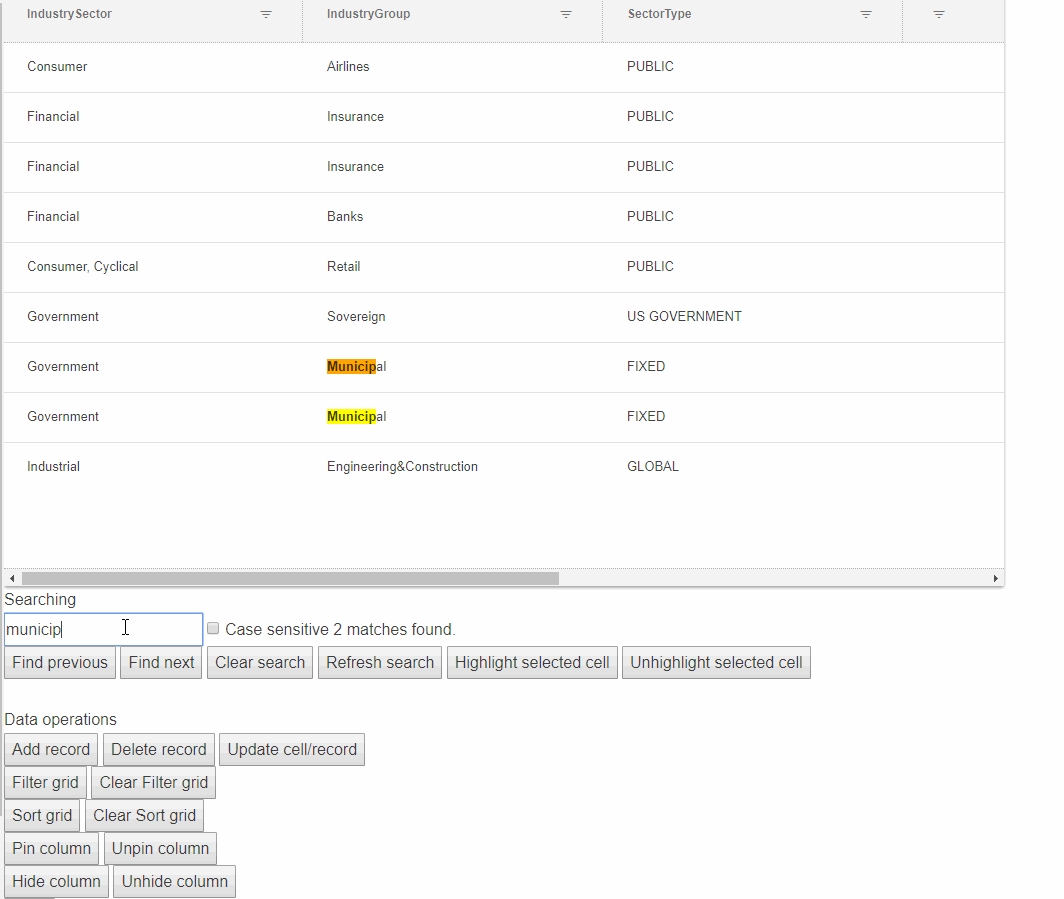Click Refresh search button
Screen dimensions: 1064x899
pyautogui.click(x=380, y=662)
